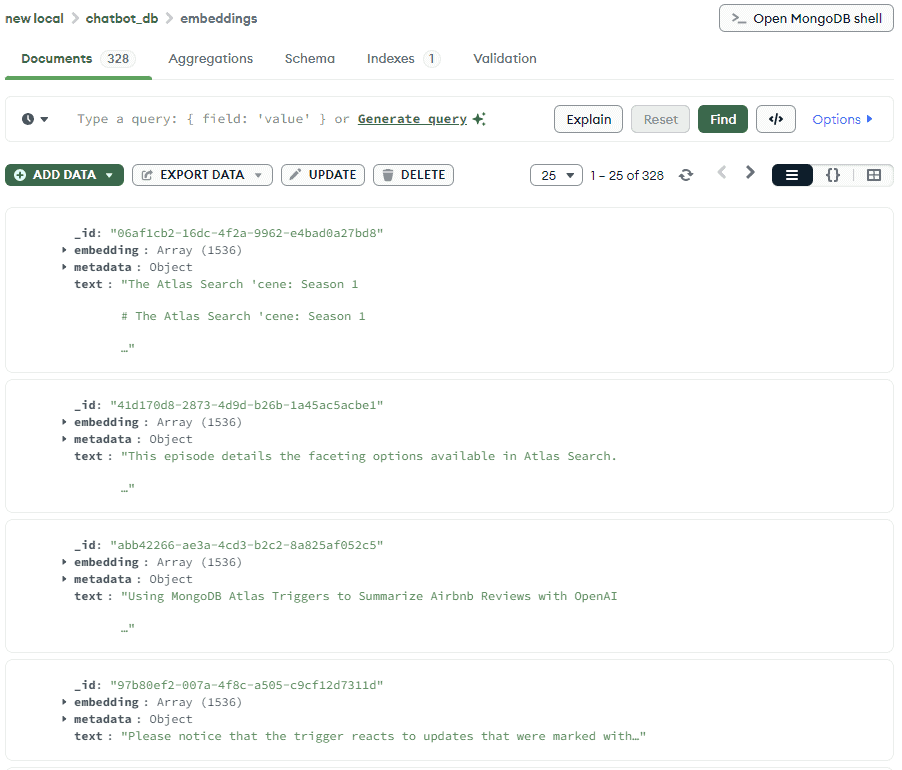Open MongoDB shell
The height and width of the screenshot is (770, 902).
pos(806,18)
